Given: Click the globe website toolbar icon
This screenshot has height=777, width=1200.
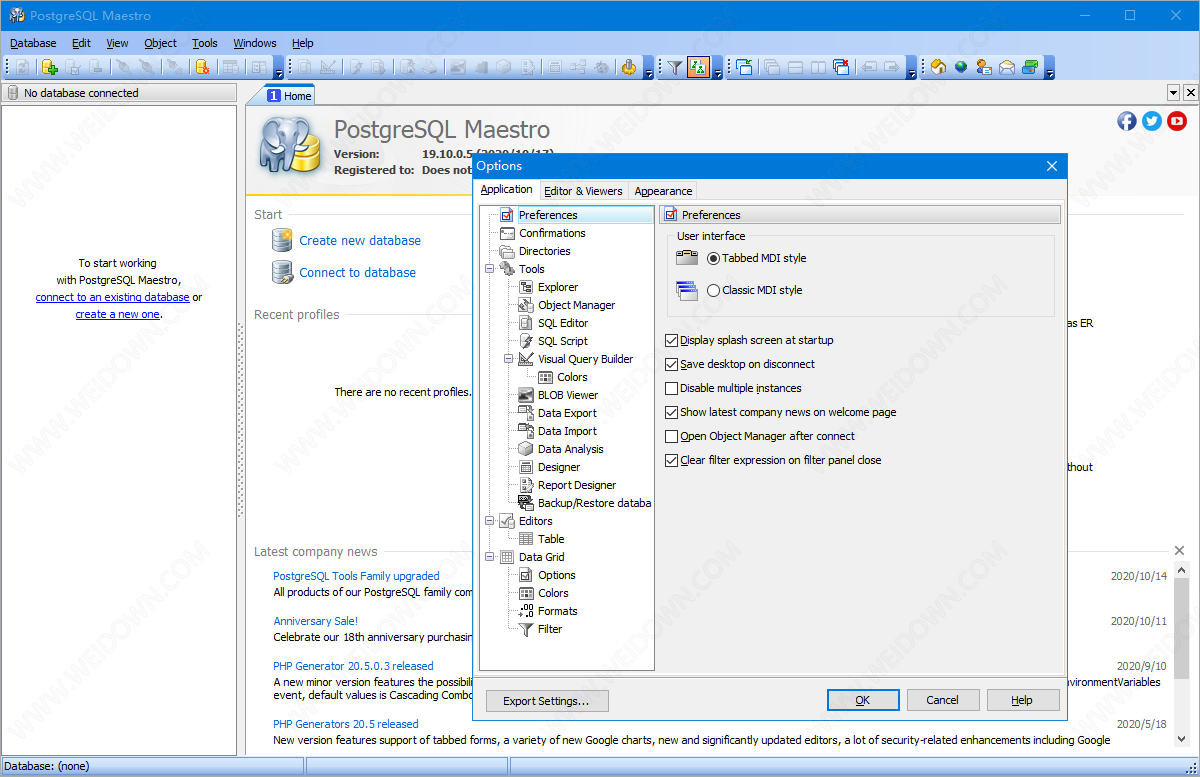Looking at the screenshot, I should coord(961,67).
